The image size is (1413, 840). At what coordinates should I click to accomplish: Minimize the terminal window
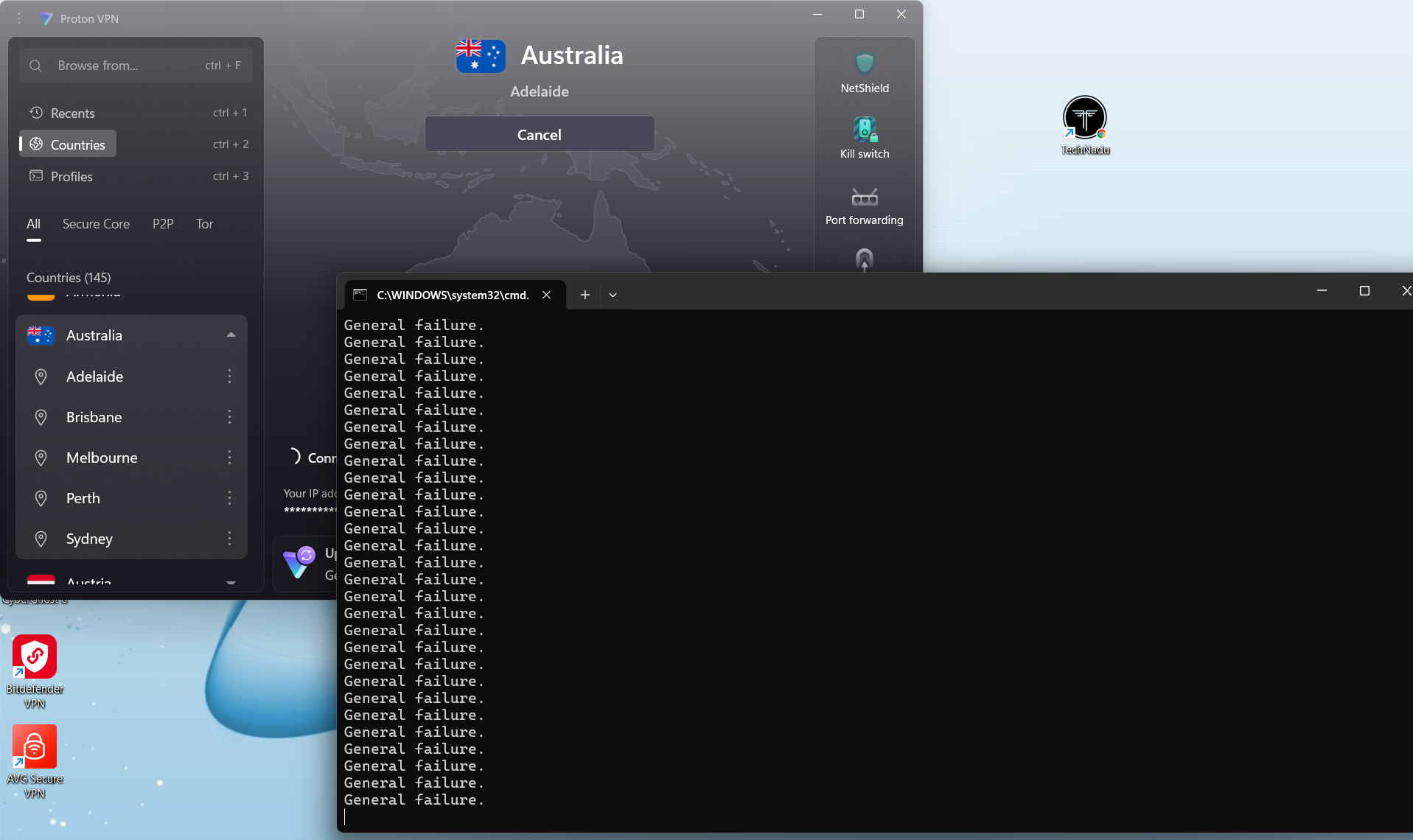point(1322,291)
